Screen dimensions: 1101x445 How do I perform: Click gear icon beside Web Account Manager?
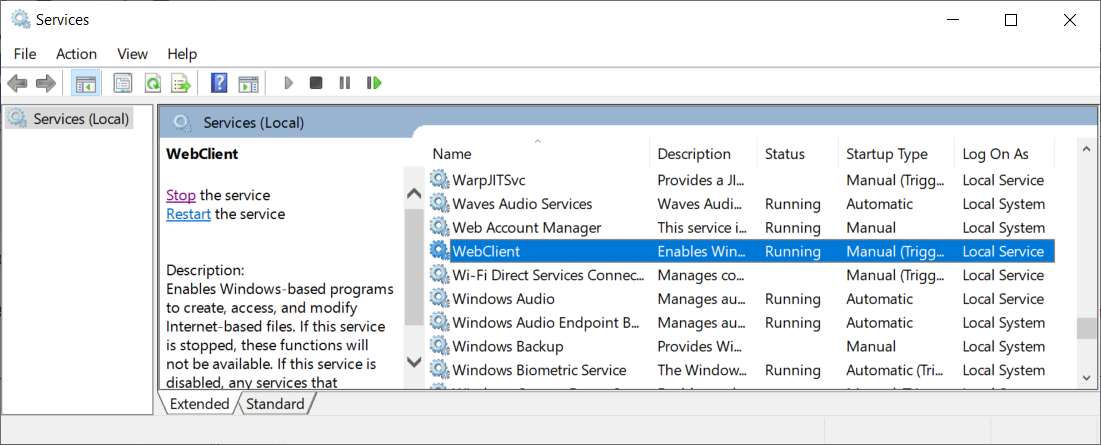pos(440,227)
